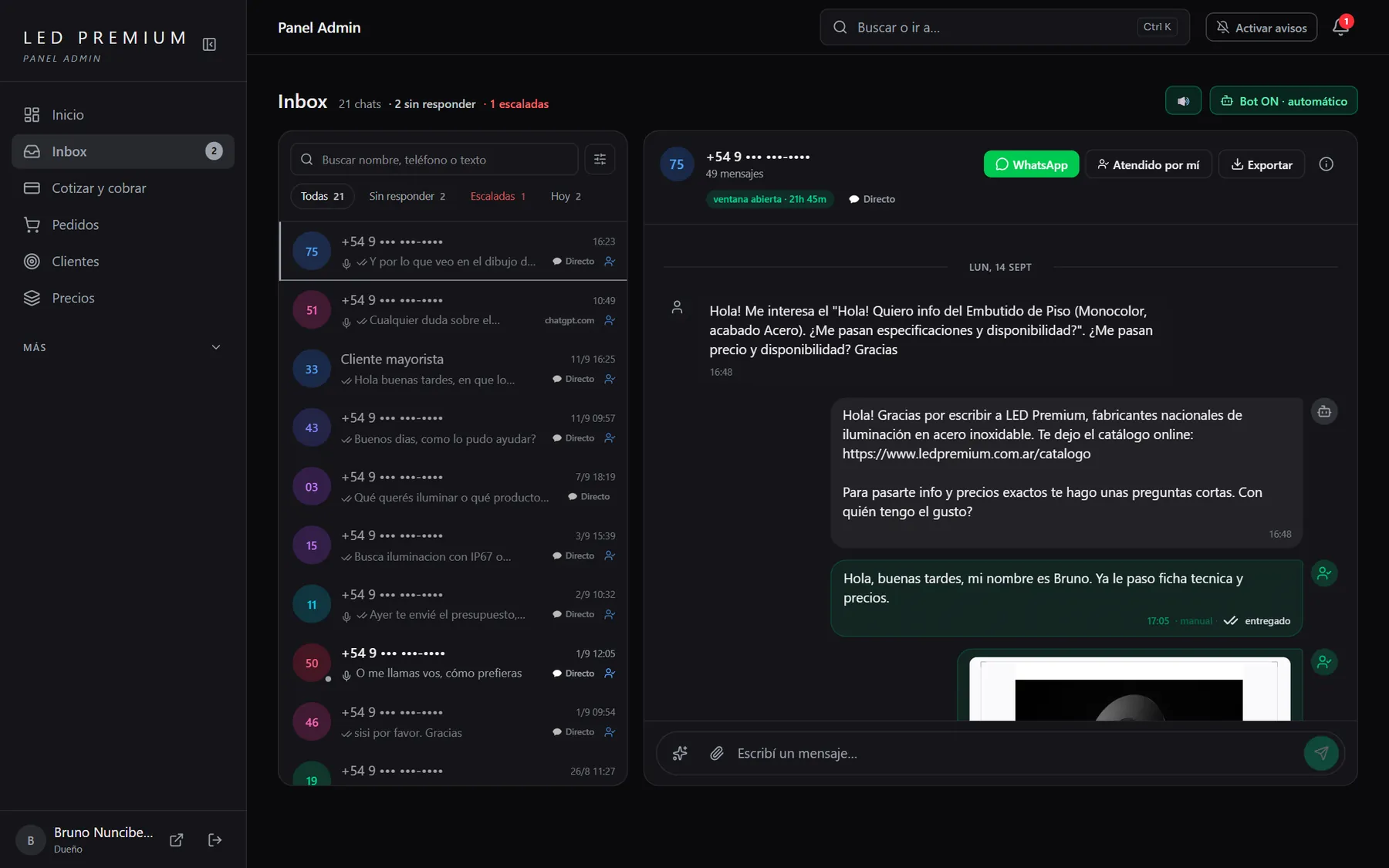Click the chat search input field
1389x868 pixels.
pyautogui.click(x=434, y=160)
